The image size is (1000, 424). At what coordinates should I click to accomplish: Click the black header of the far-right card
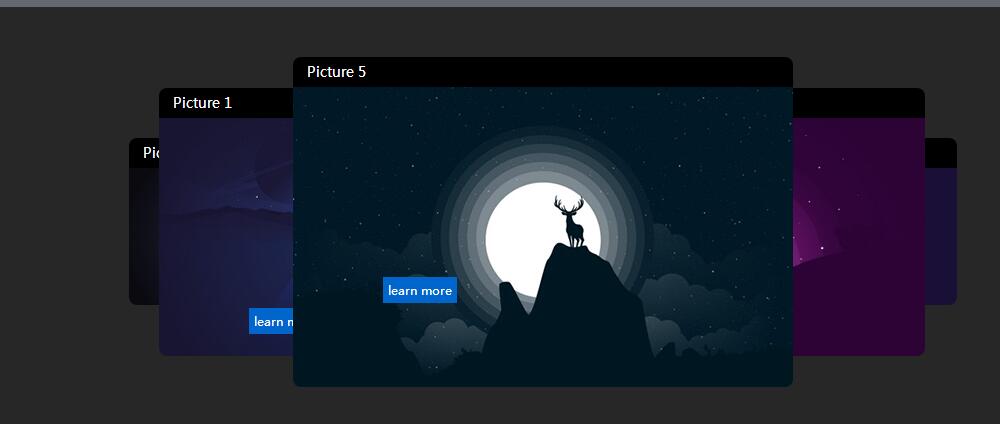940,153
